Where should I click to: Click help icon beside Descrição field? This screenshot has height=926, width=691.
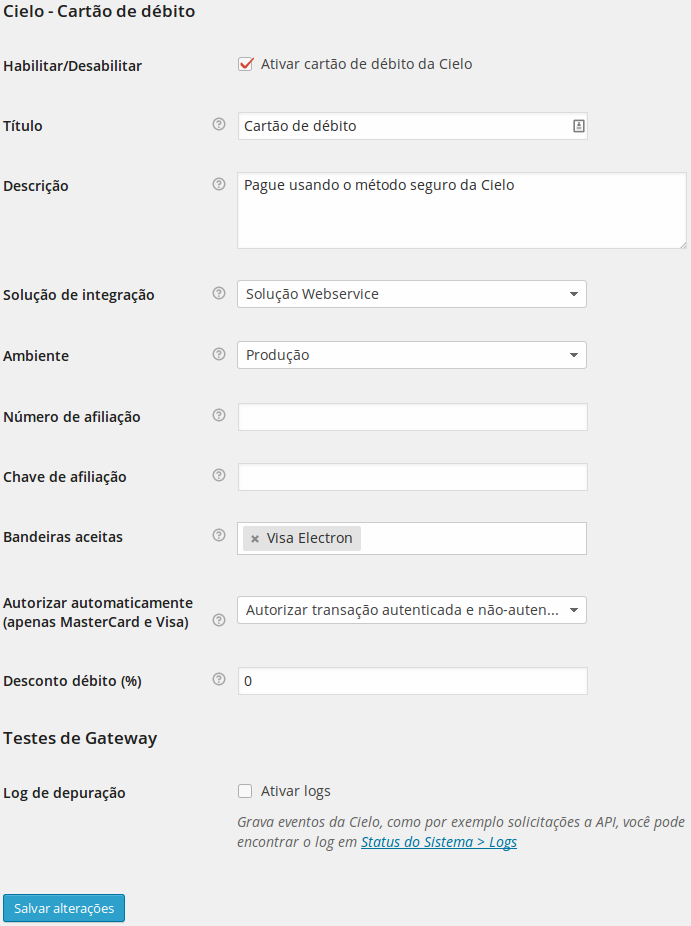219,184
